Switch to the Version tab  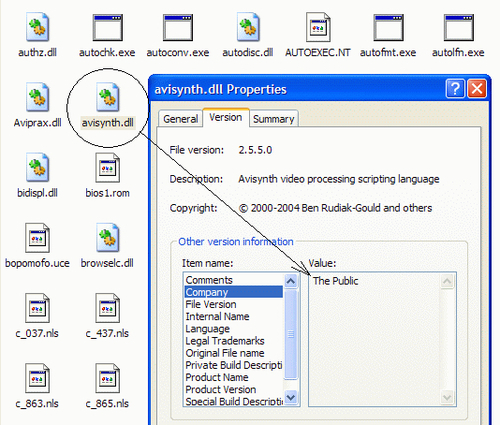(x=226, y=117)
